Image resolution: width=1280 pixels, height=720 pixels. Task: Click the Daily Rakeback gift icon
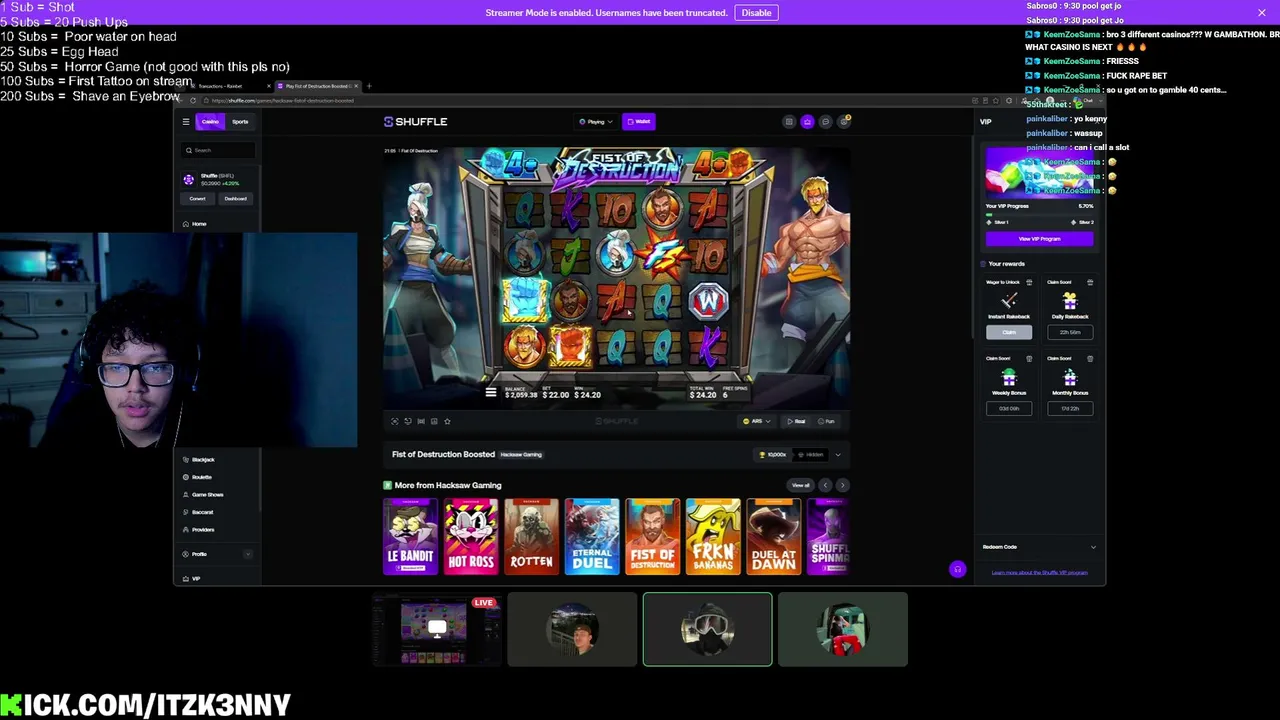click(1069, 300)
